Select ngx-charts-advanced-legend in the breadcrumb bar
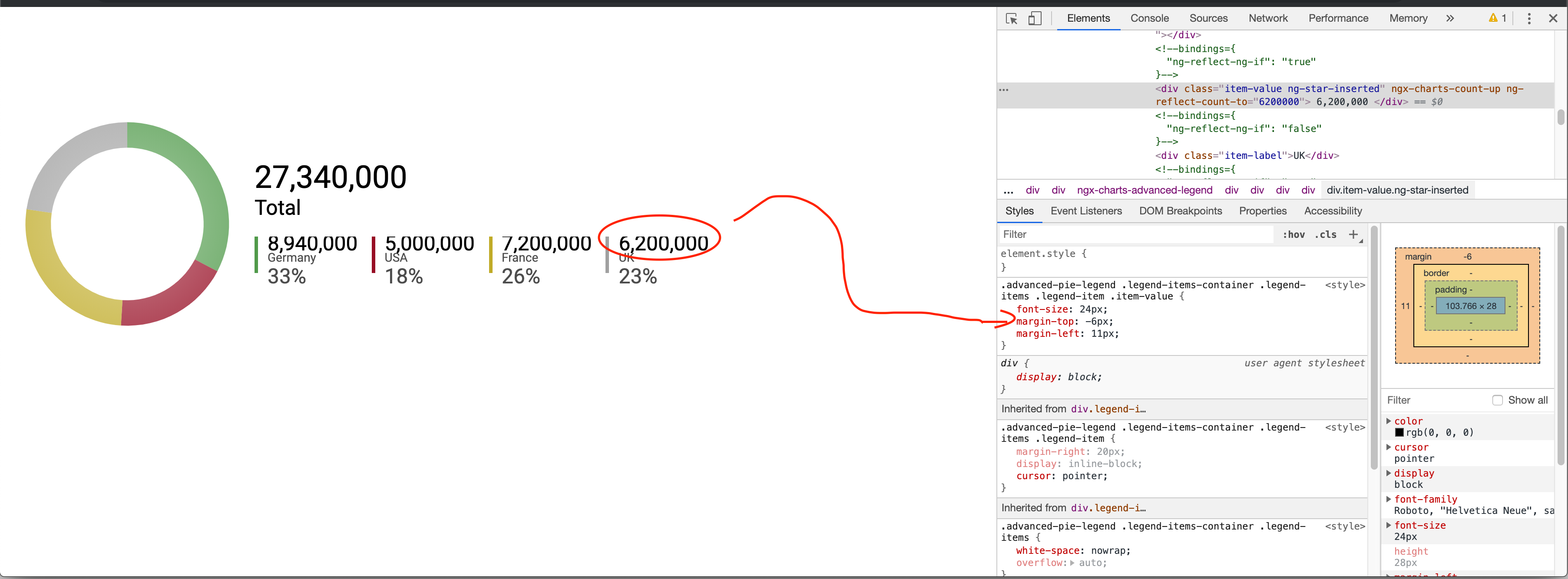The height and width of the screenshot is (579, 1568). (x=1145, y=190)
